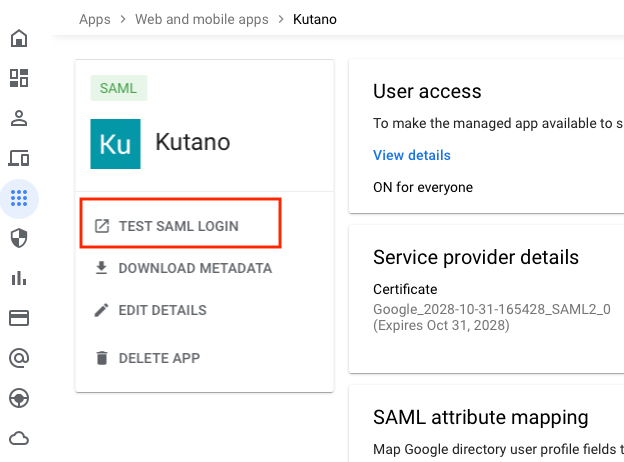This screenshot has width=624, height=462.
Task: Click '(Expires Oct 31, 2028)' text
Action: (x=441, y=326)
